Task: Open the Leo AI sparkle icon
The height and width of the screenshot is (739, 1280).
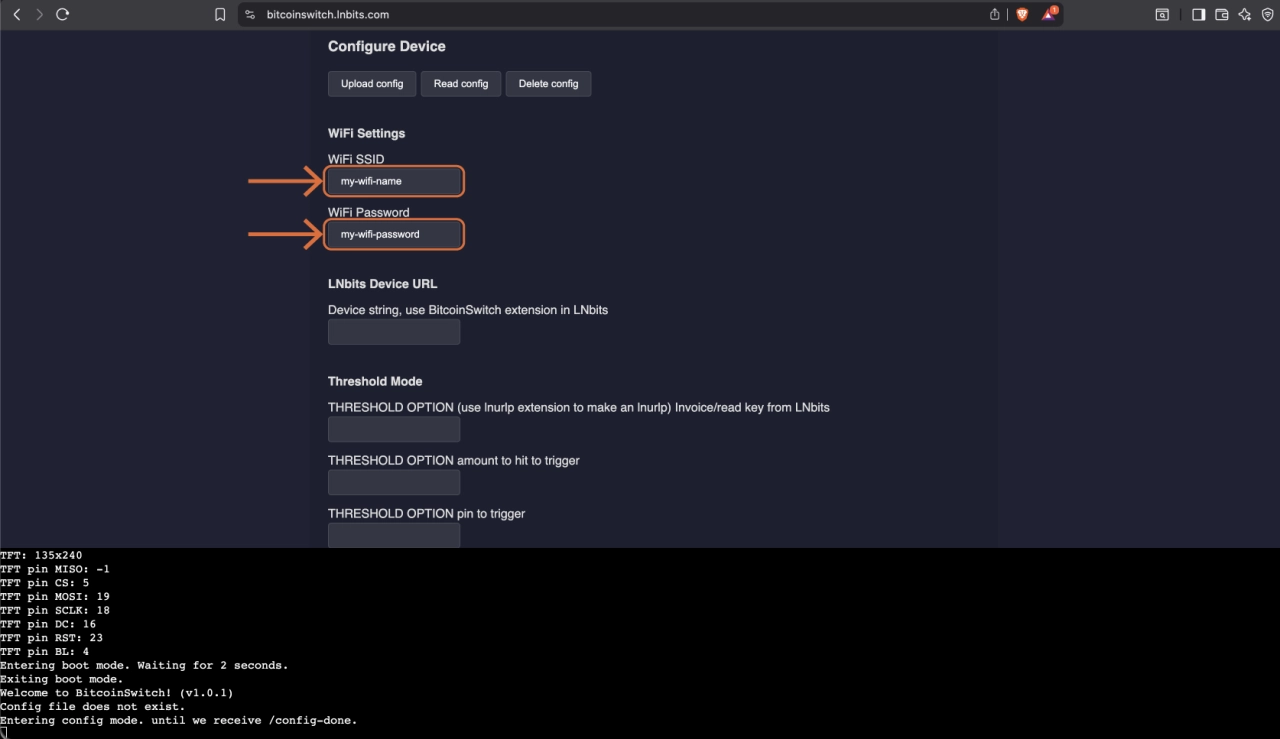Action: pos(1245,15)
